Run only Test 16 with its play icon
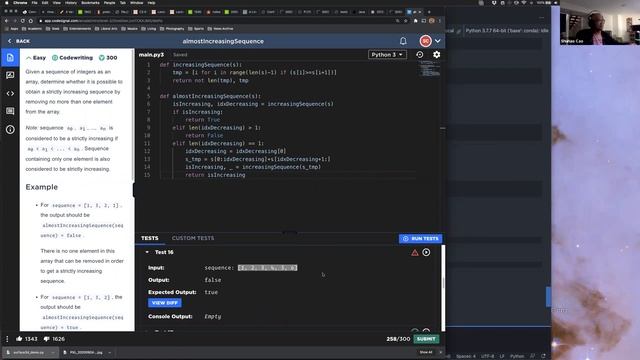This screenshot has width=640, height=360. (426, 252)
